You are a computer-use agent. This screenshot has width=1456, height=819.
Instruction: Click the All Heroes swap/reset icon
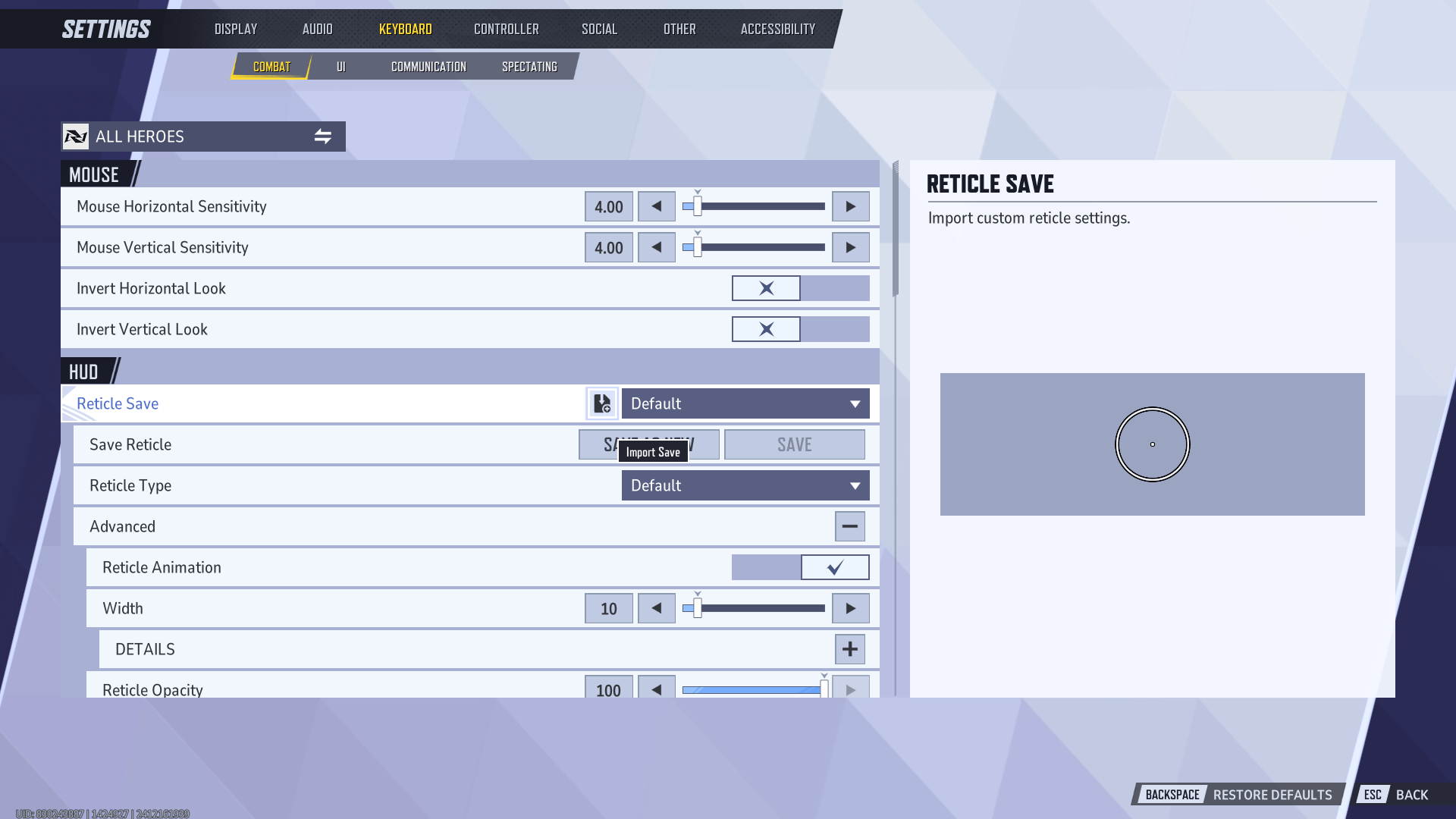coord(323,136)
